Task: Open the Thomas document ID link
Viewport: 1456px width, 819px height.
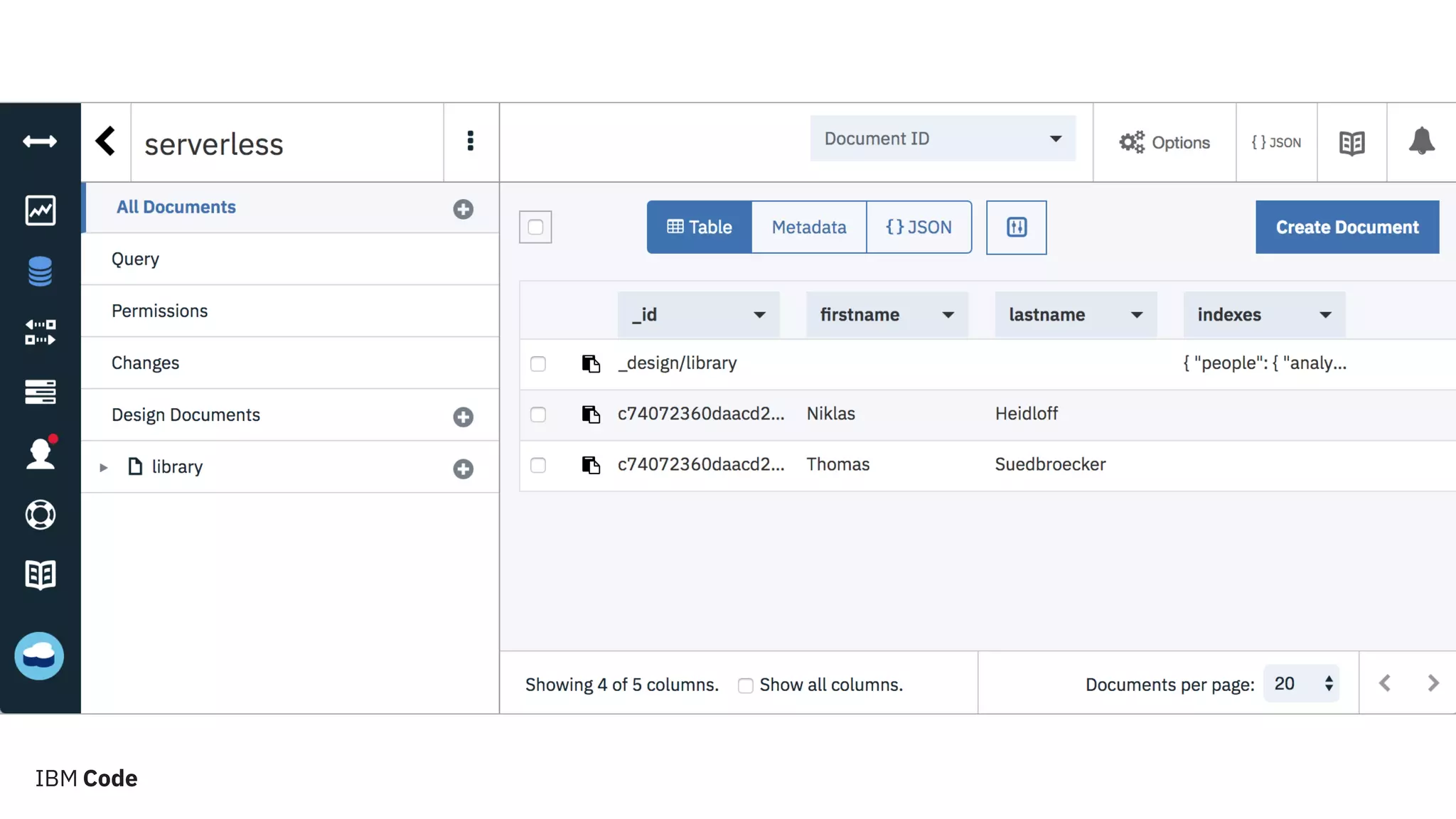Action: (x=700, y=465)
